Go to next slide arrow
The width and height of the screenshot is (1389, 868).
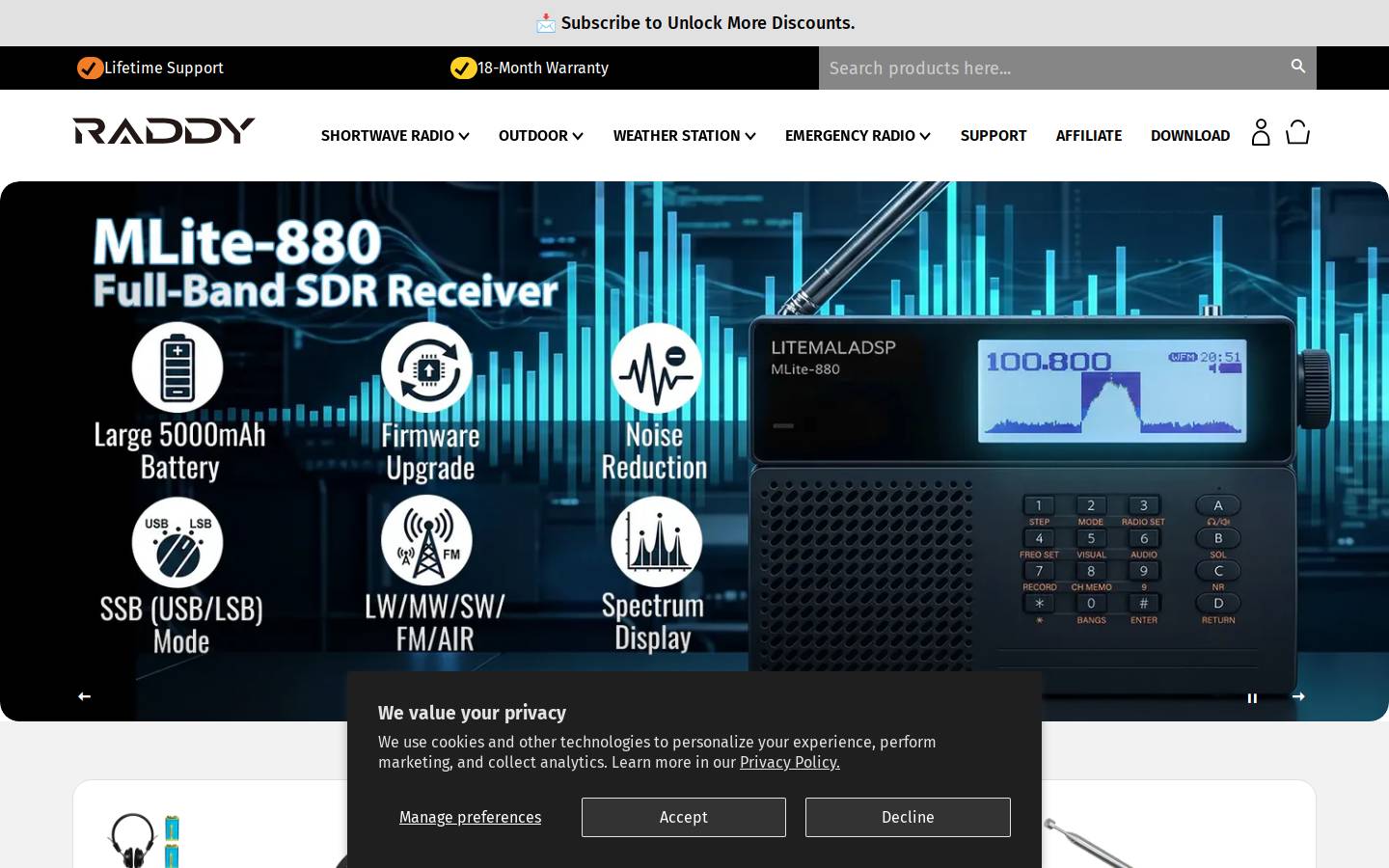pyautogui.click(x=1298, y=696)
